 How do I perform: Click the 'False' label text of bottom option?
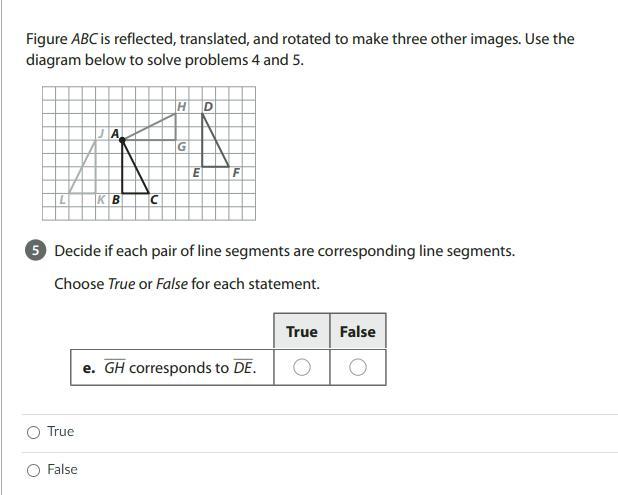[x=62, y=470]
